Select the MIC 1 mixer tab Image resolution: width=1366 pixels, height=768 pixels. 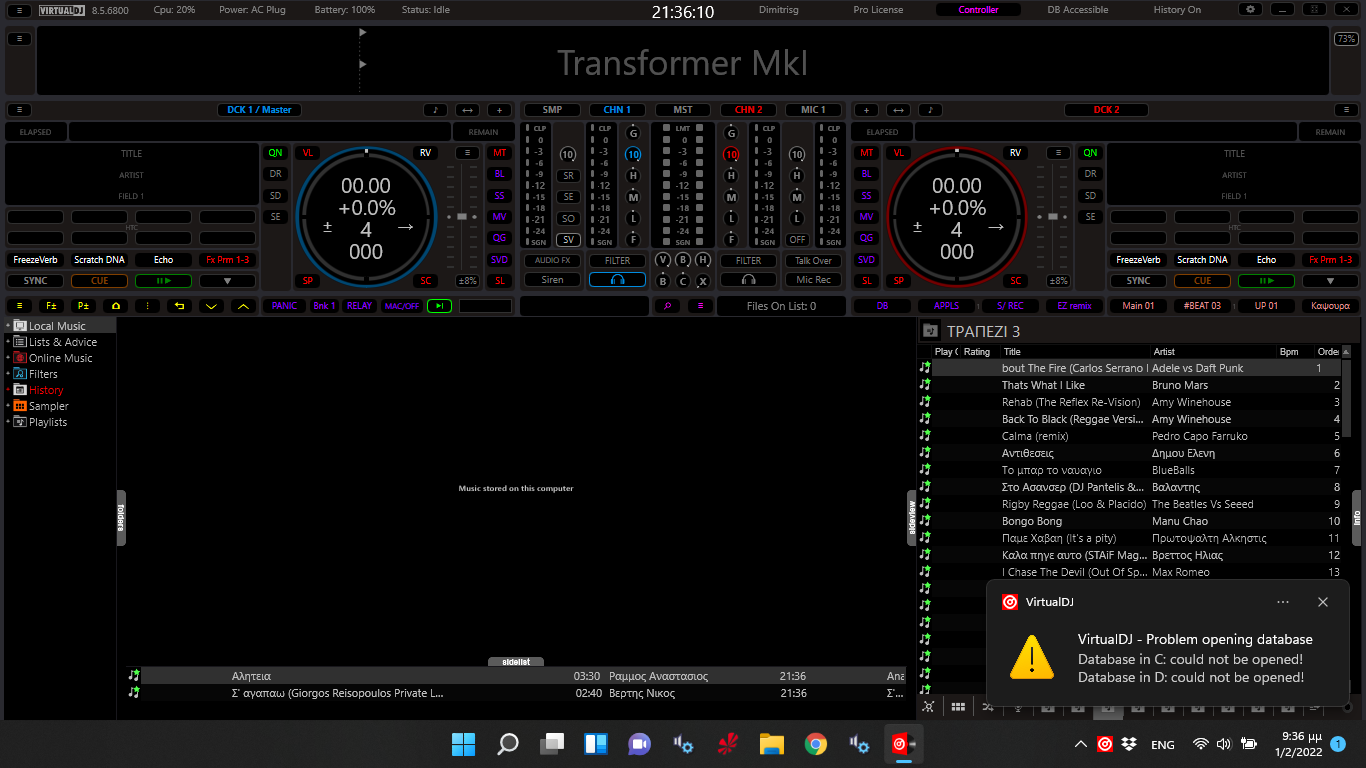pyautogui.click(x=814, y=110)
